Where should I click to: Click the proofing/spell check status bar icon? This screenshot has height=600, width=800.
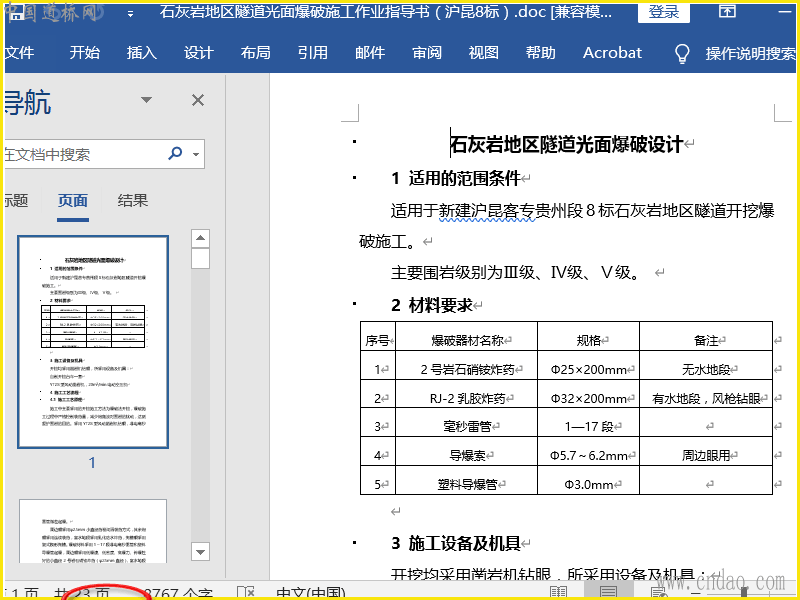tap(245, 593)
